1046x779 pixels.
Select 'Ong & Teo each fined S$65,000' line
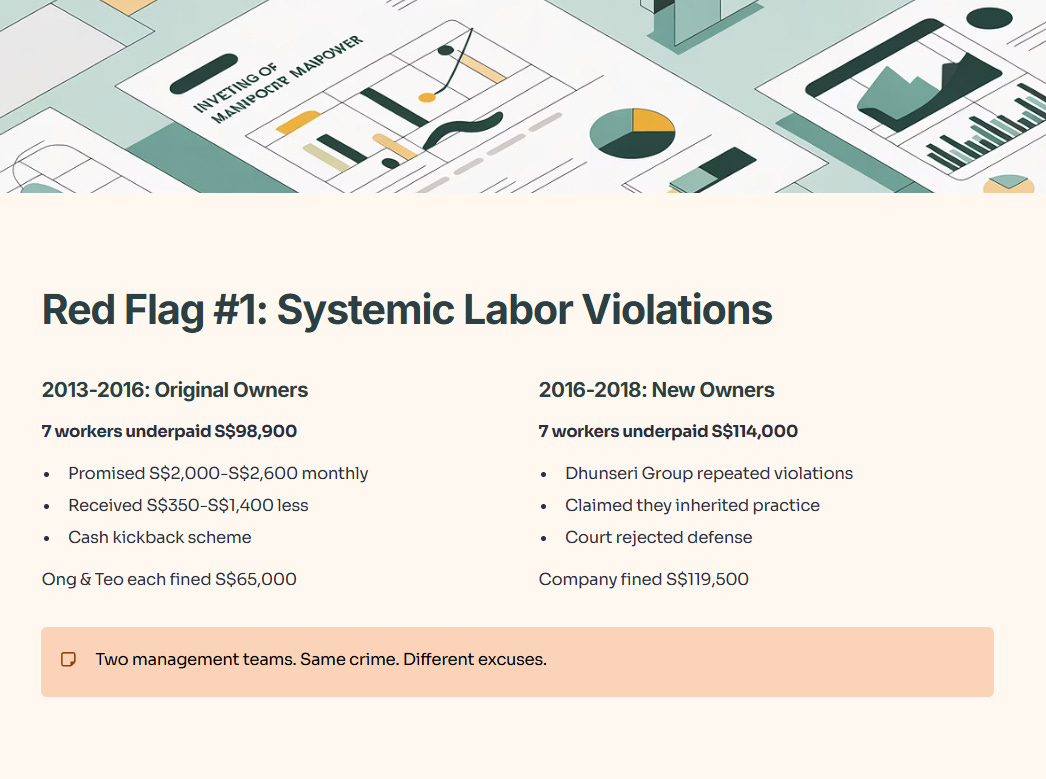169,580
